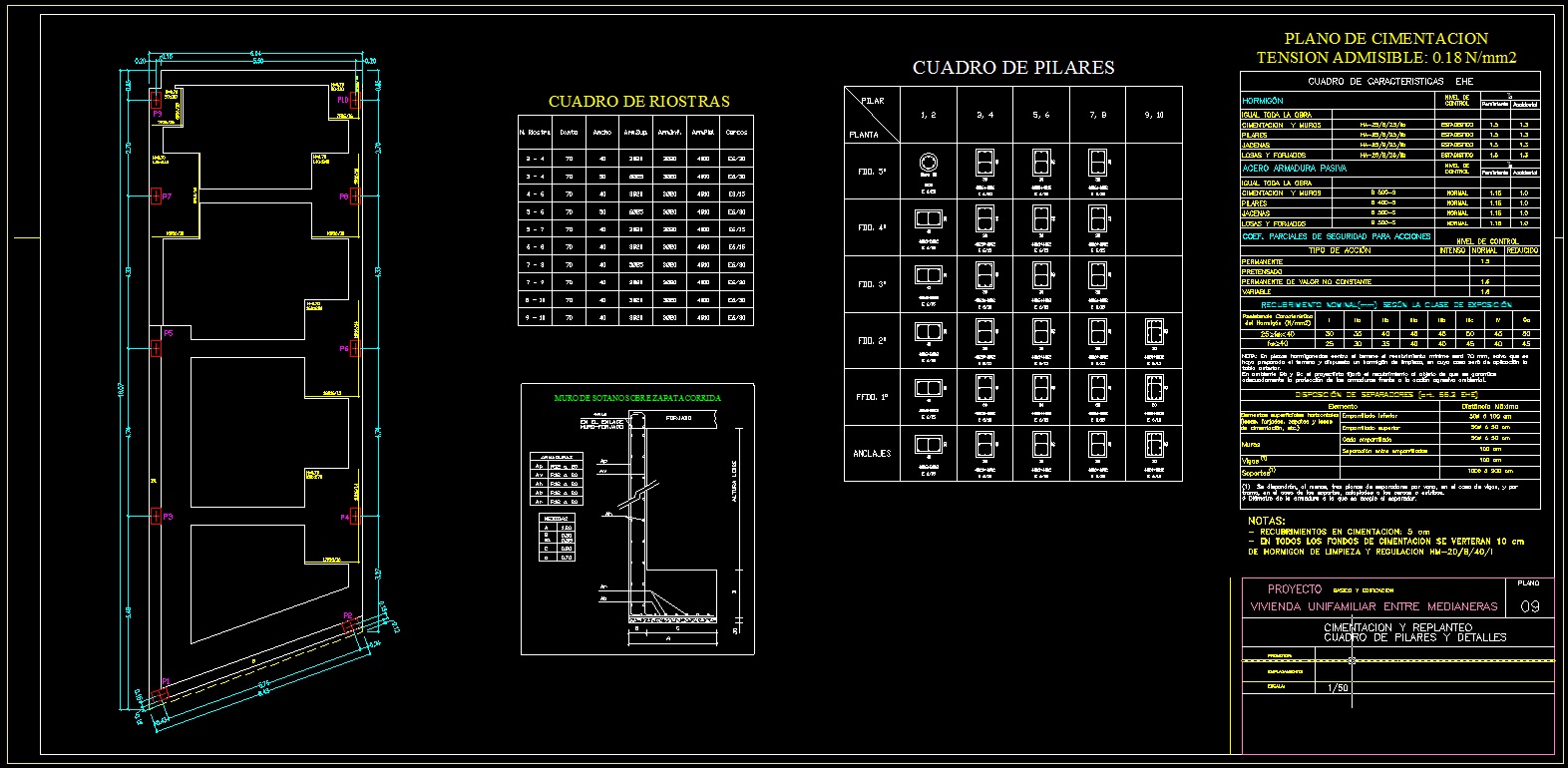Select the Cercos column header
1568x768 pixels.
tap(736, 133)
